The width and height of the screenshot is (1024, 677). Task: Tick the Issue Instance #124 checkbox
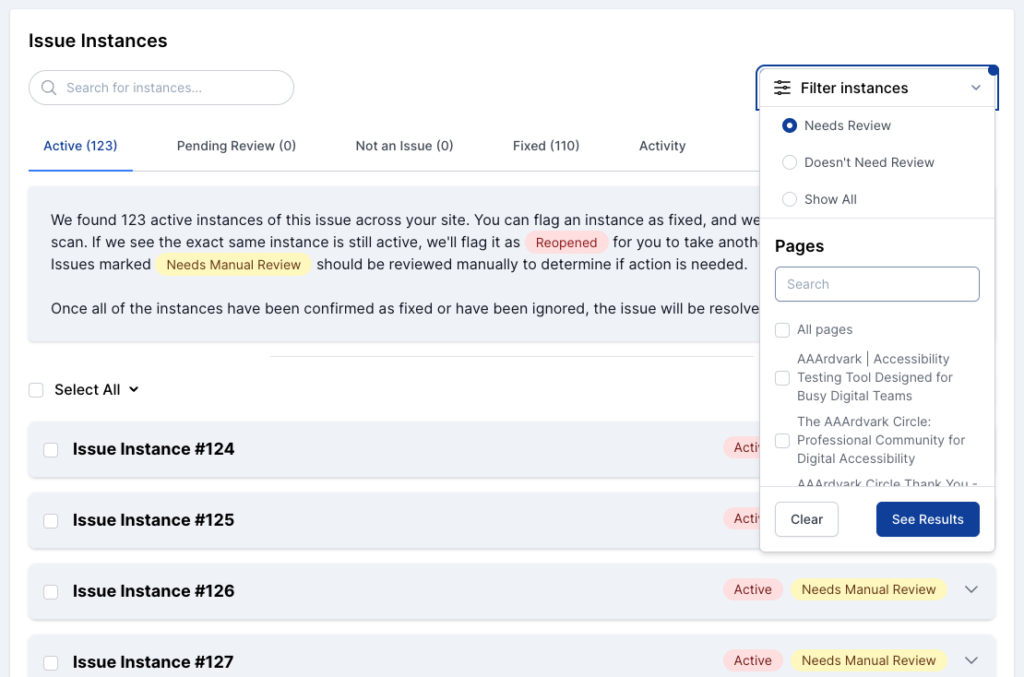click(51, 450)
